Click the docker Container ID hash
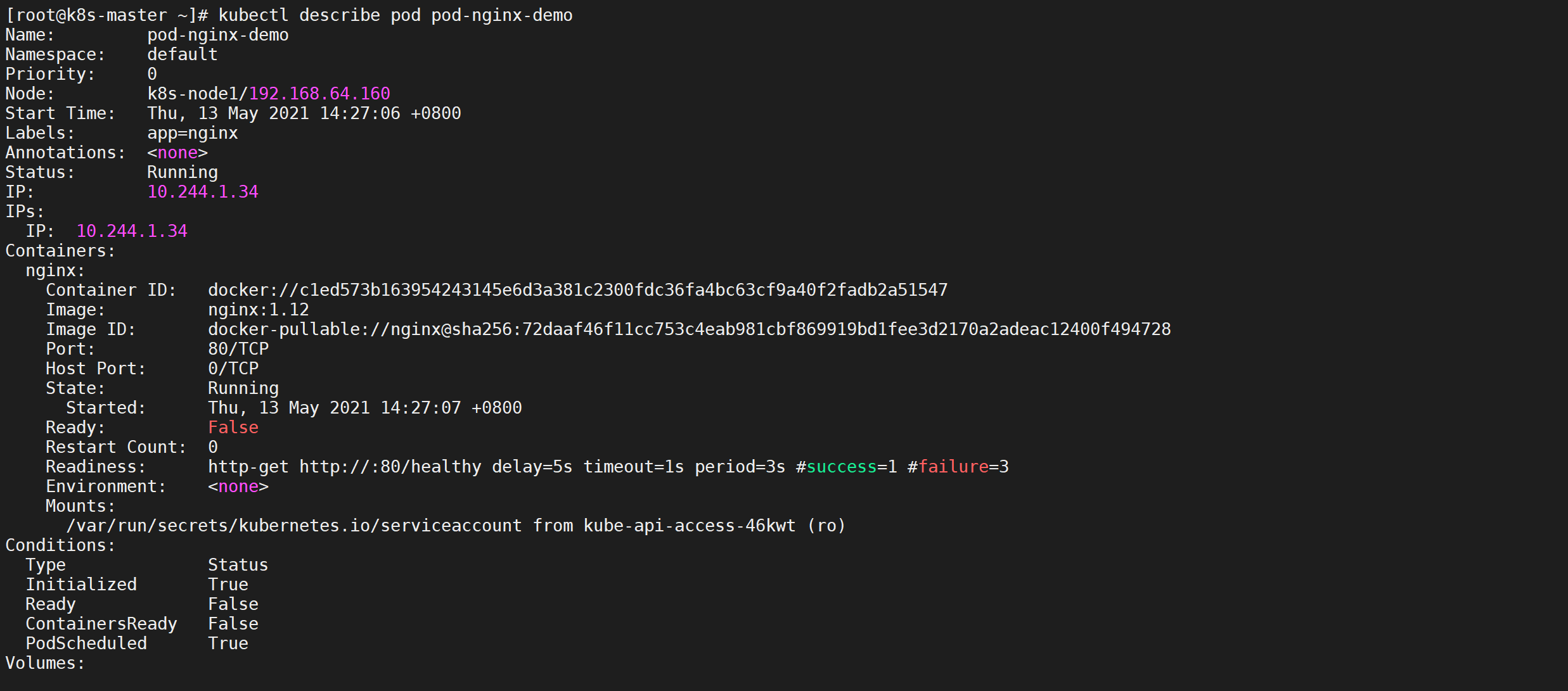The width and height of the screenshot is (1568, 691). coord(577,290)
